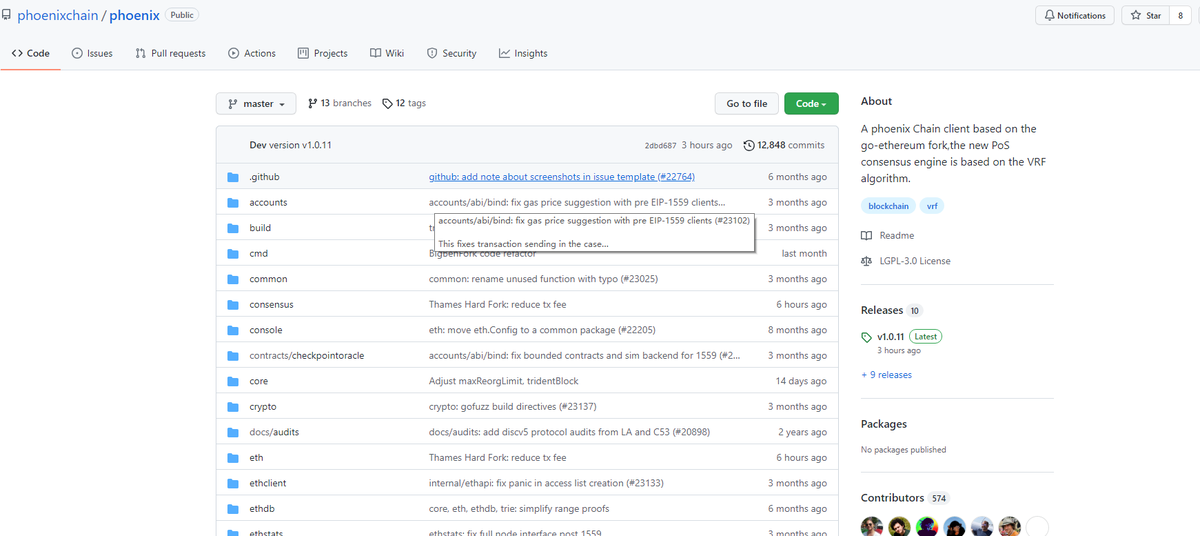1200x536 pixels.
Task: View the 13 branches link
Action: point(340,104)
